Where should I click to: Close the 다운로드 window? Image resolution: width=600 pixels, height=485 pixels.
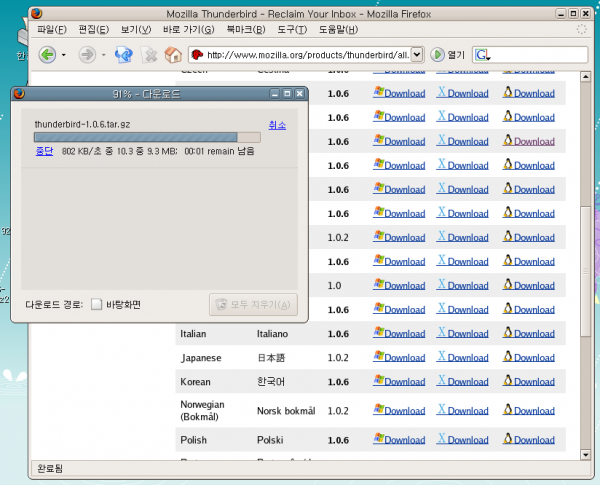pos(300,94)
